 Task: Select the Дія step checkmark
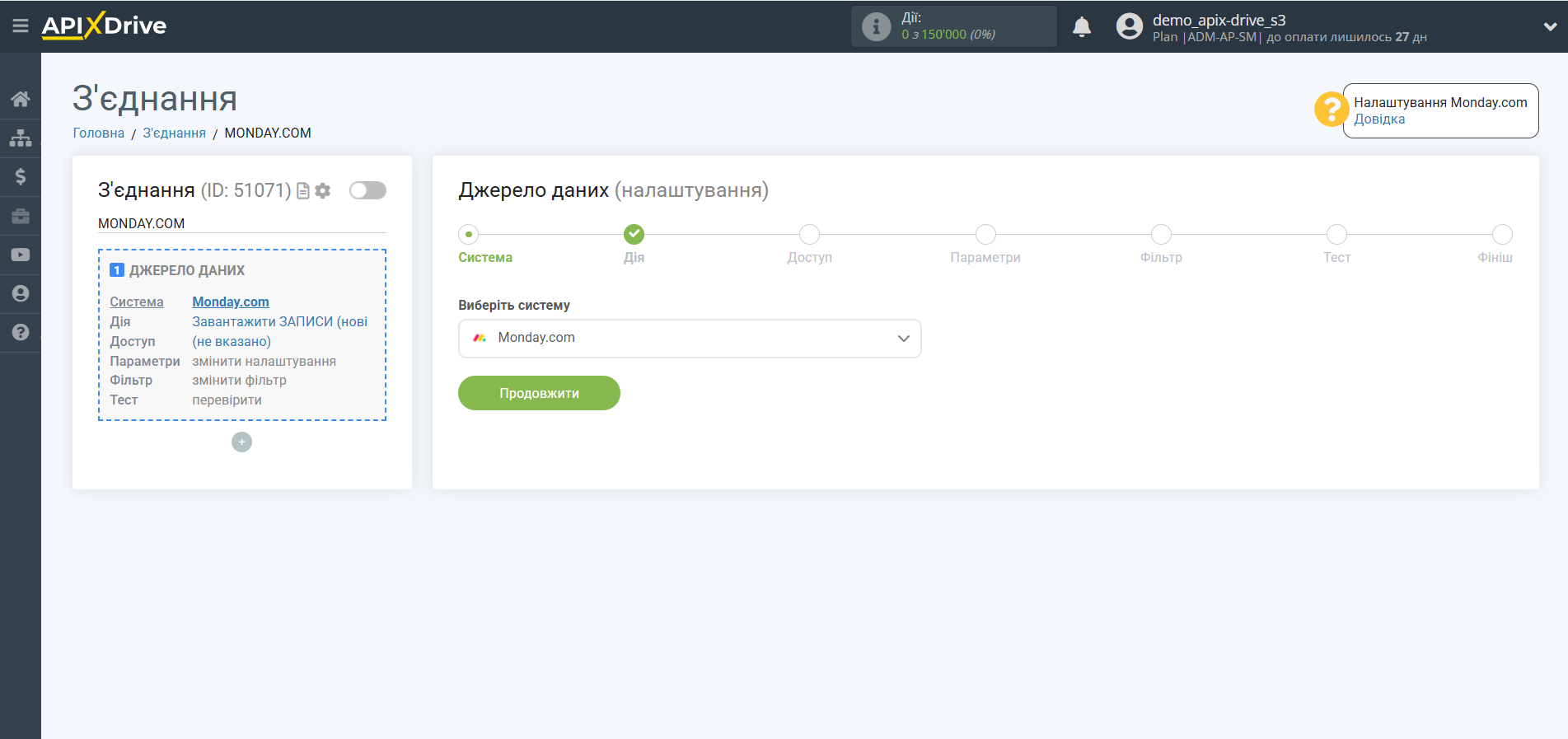click(634, 235)
